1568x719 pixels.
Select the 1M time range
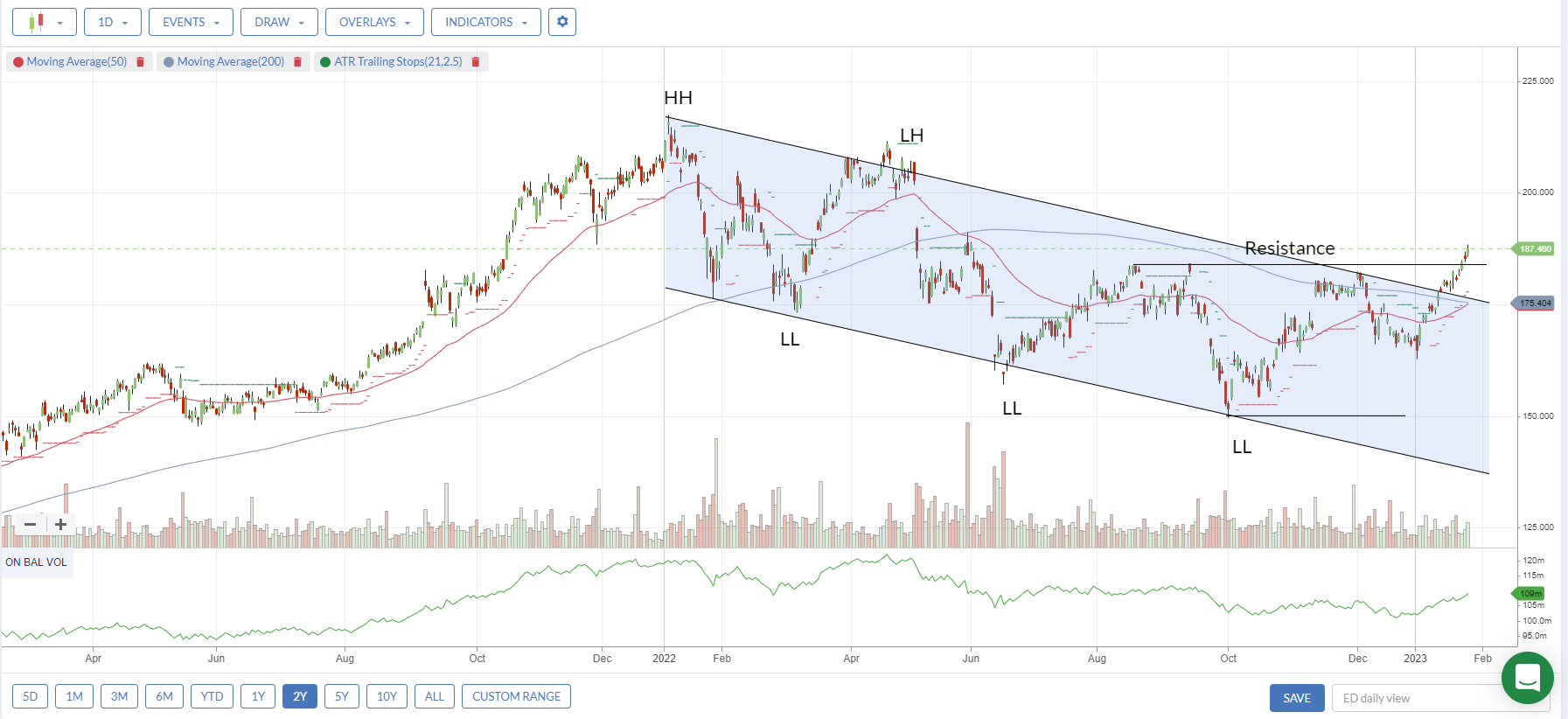[74, 696]
